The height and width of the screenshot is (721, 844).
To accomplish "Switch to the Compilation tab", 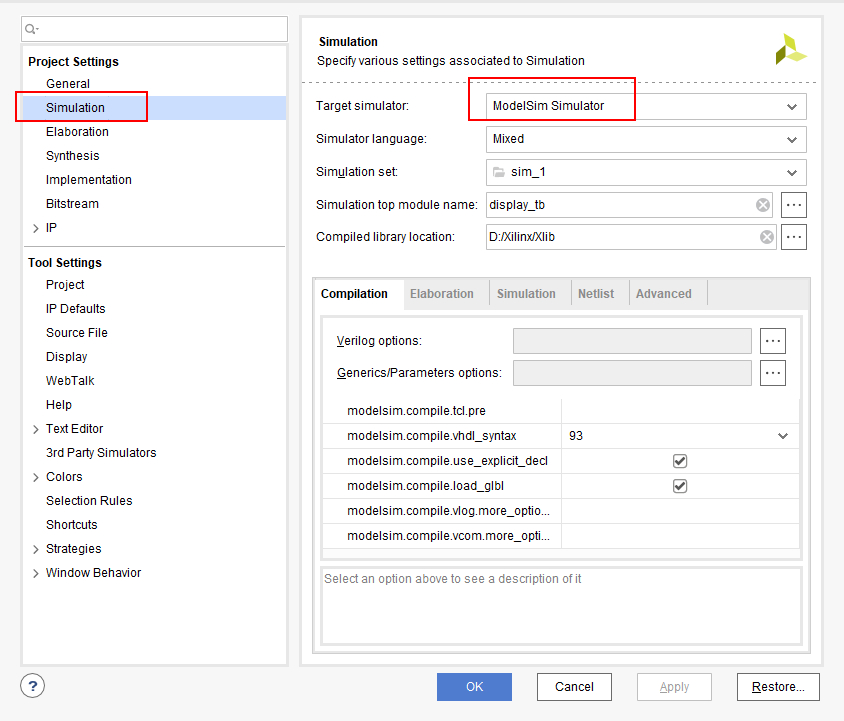I will 354,294.
